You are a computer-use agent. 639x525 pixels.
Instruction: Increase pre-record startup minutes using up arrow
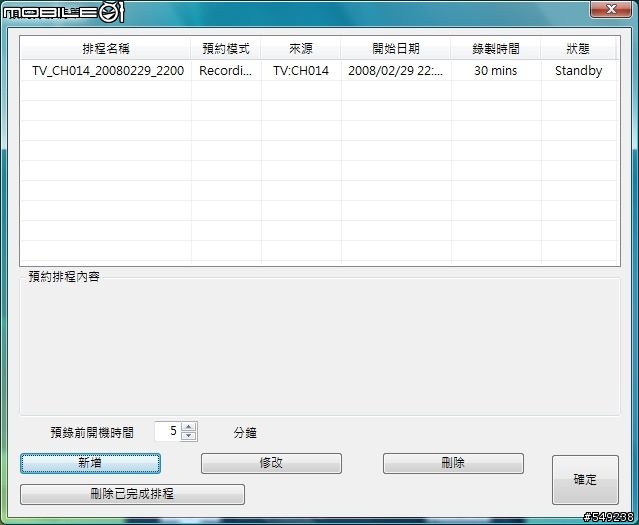click(x=189, y=427)
